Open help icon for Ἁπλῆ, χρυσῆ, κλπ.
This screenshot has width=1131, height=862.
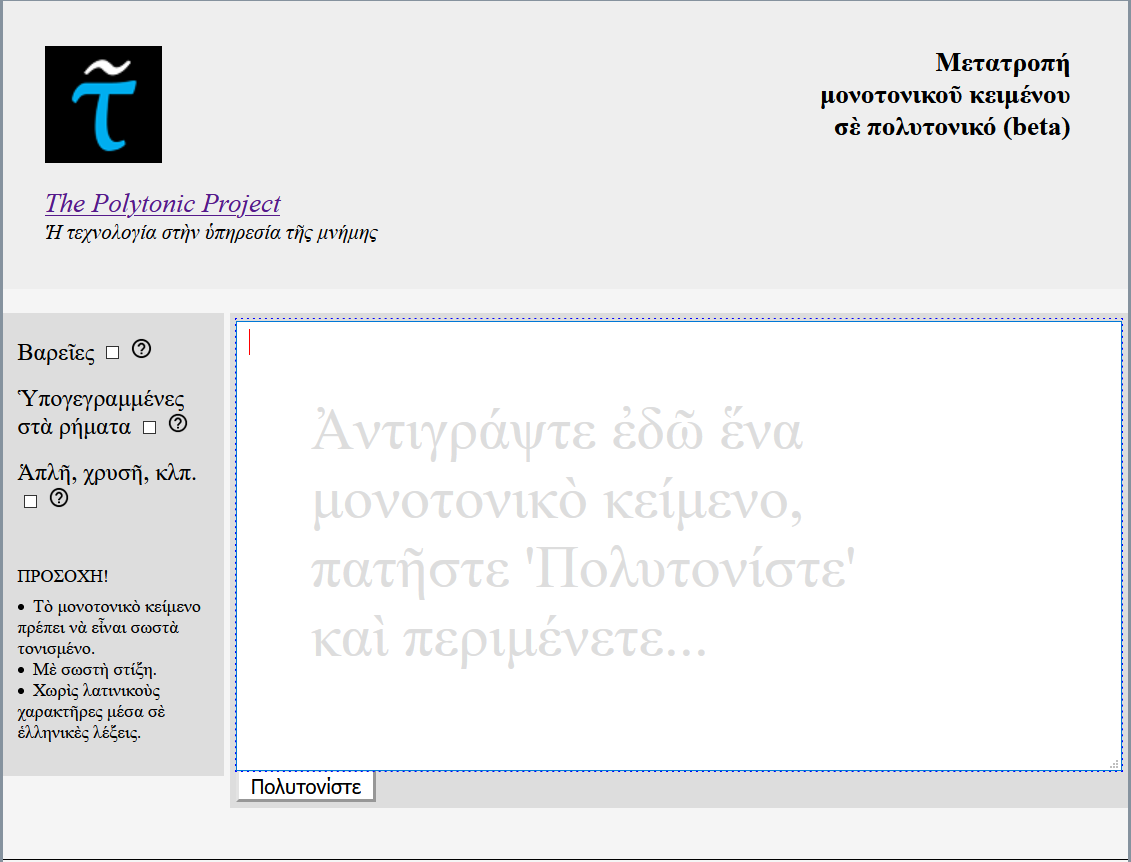pyautogui.click(x=58, y=498)
